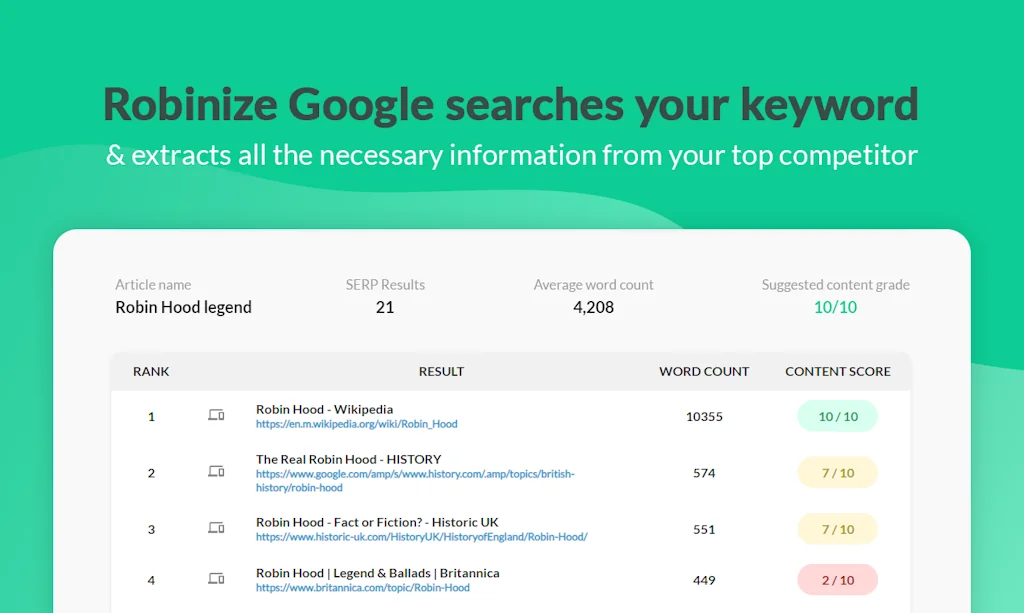Sort by the WORD COUNT column header

point(704,371)
